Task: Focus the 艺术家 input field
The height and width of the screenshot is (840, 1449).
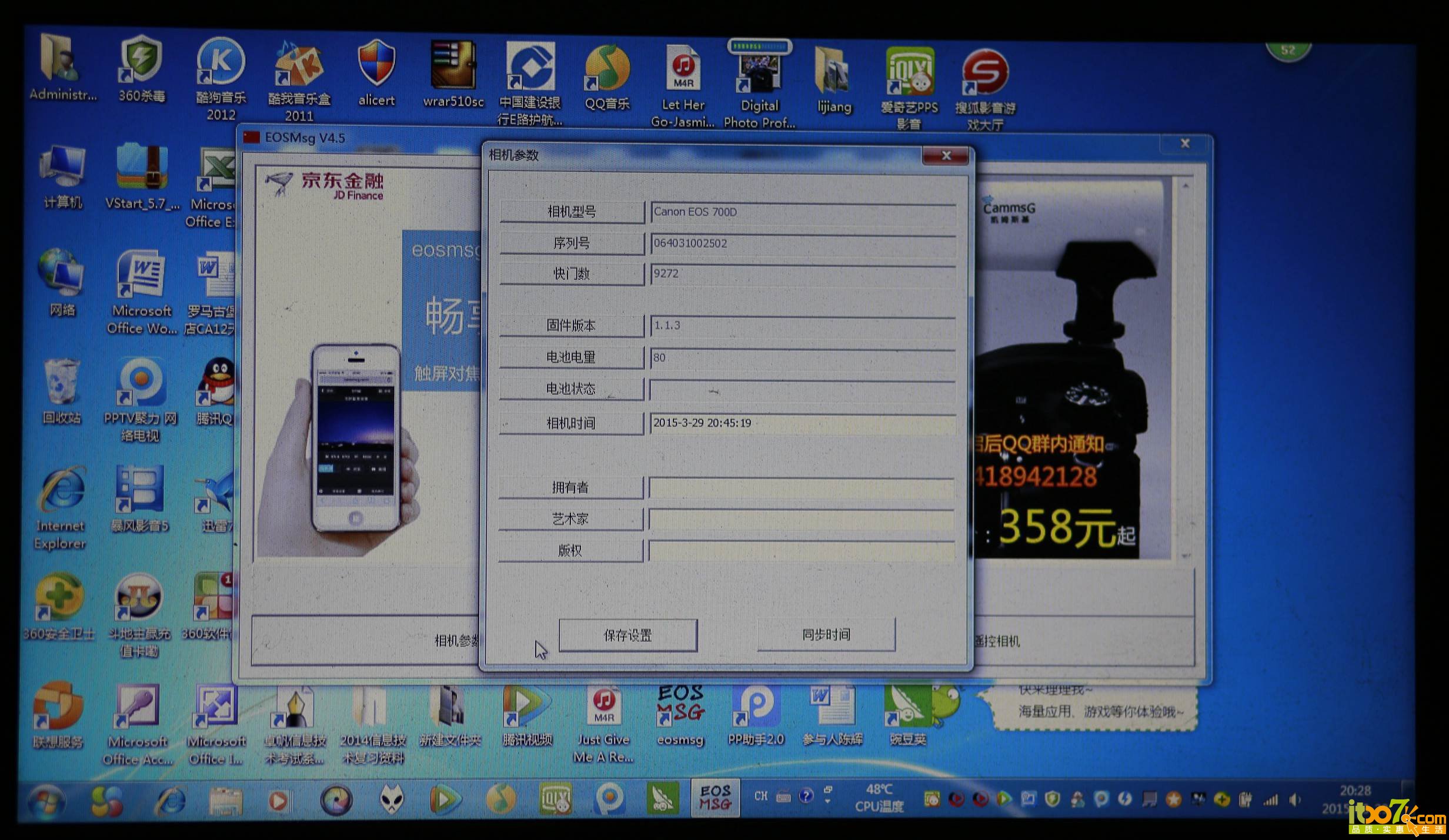Action: click(802, 519)
